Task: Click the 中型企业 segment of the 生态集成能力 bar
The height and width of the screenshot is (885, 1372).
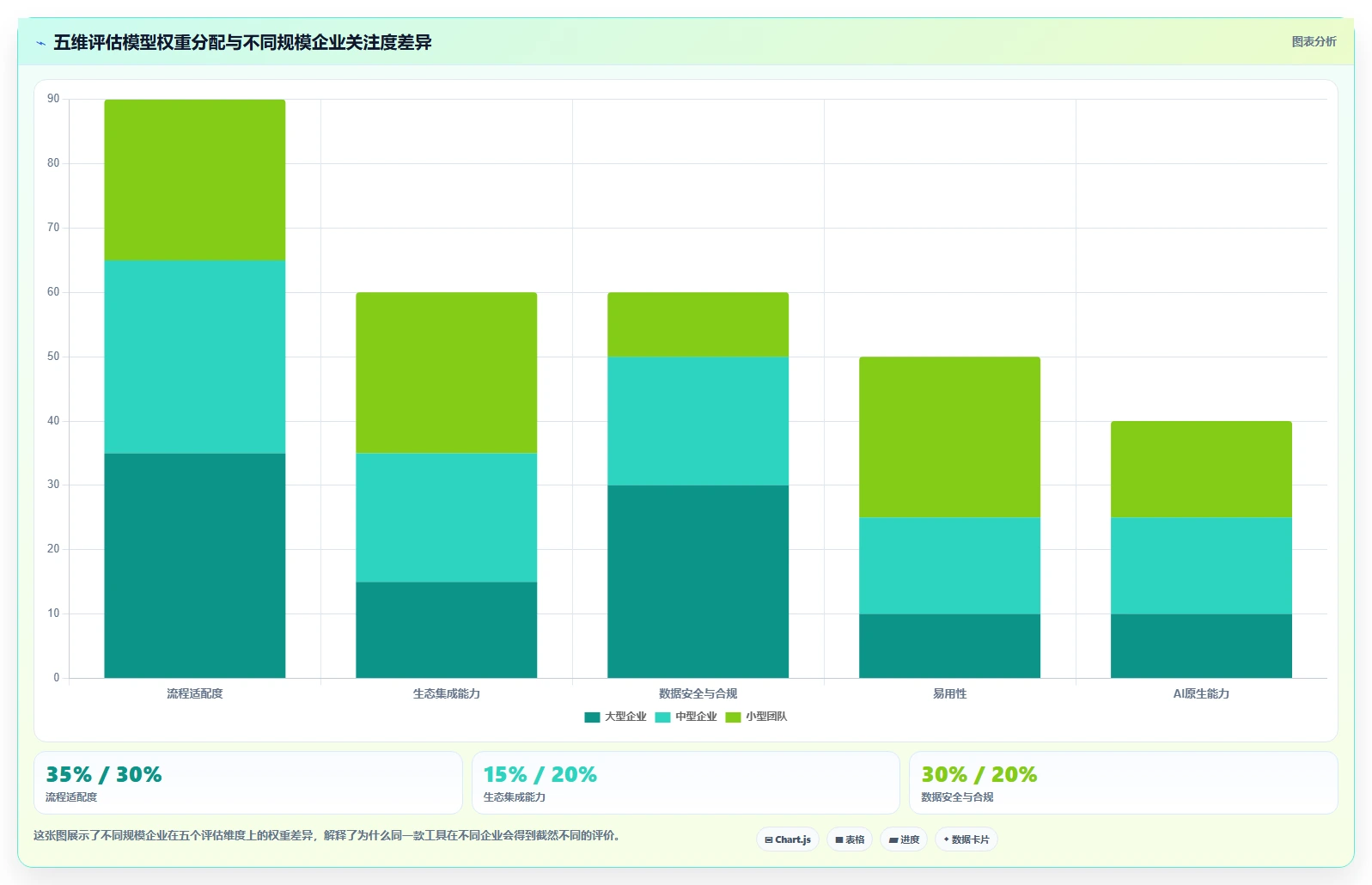Action: [447, 517]
